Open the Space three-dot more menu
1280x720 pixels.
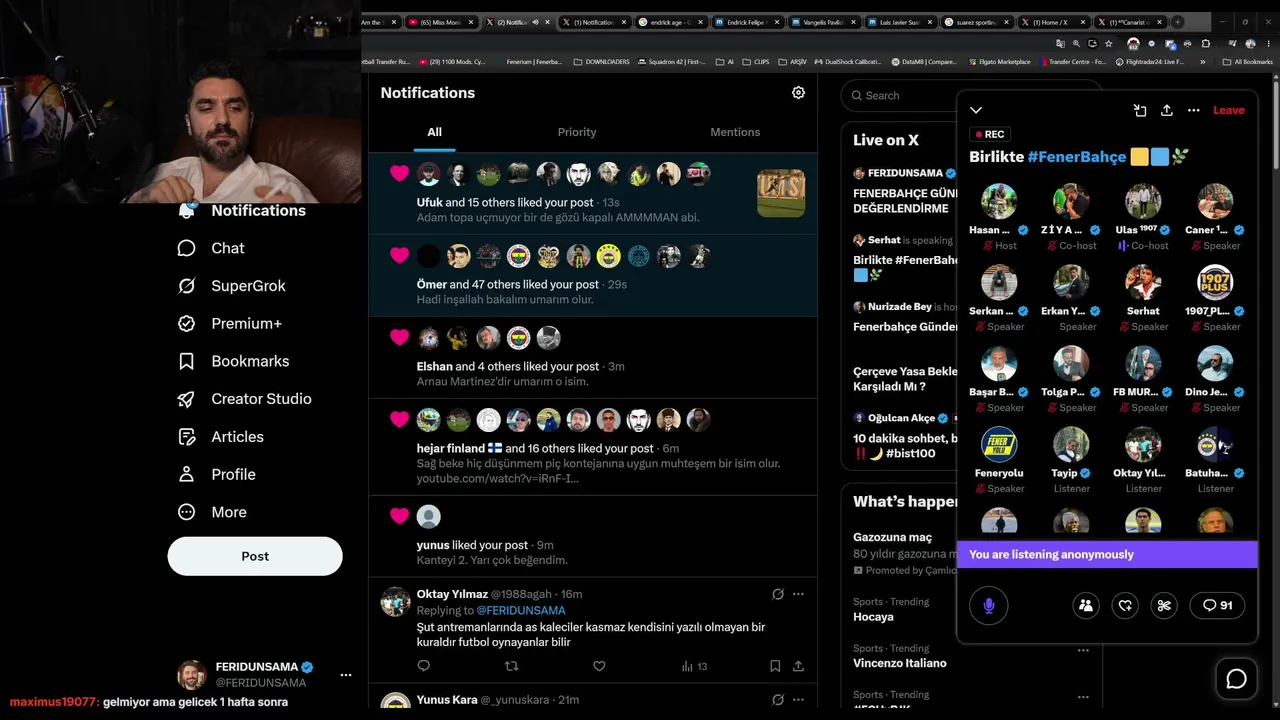tap(1193, 110)
